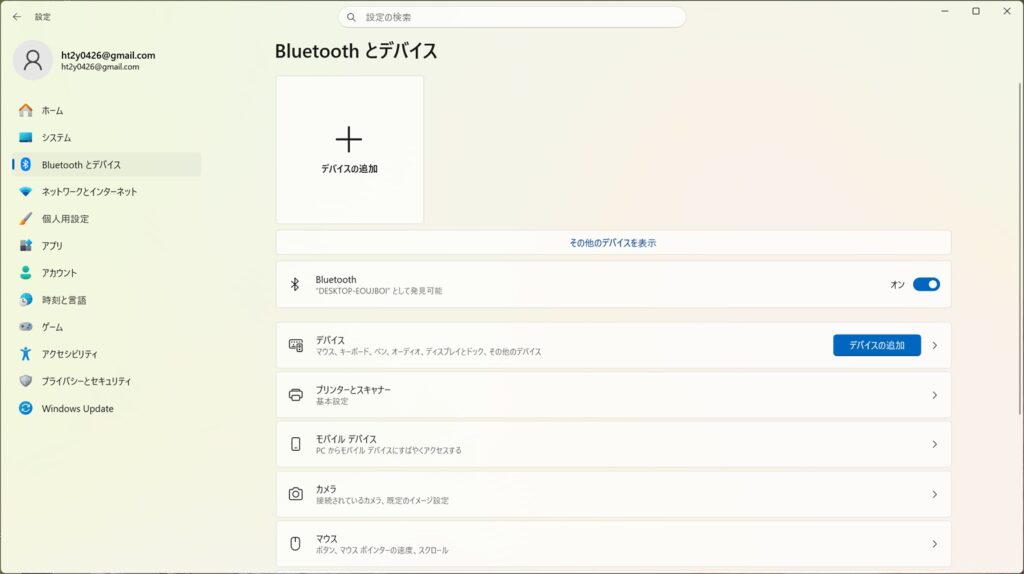Click the 設定の検索 search box
Image resolution: width=1024 pixels, height=574 pixels.
click(x=512, y=17)
